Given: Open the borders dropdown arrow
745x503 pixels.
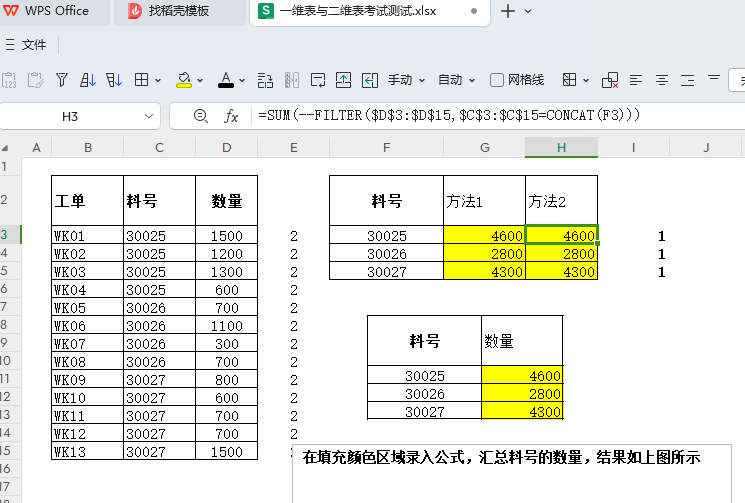Looking at the screenshot, I should [158, 80].
